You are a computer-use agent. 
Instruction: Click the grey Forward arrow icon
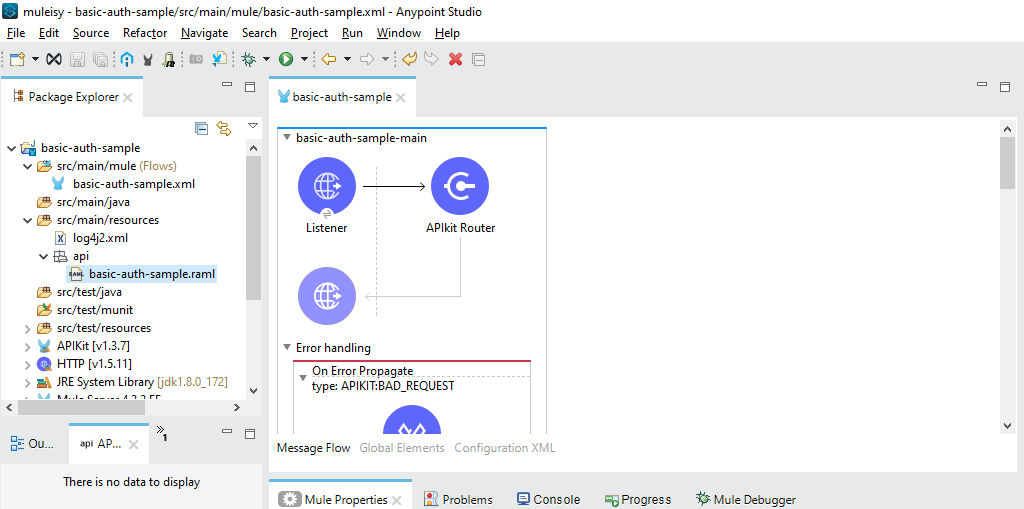click(367, 59)
